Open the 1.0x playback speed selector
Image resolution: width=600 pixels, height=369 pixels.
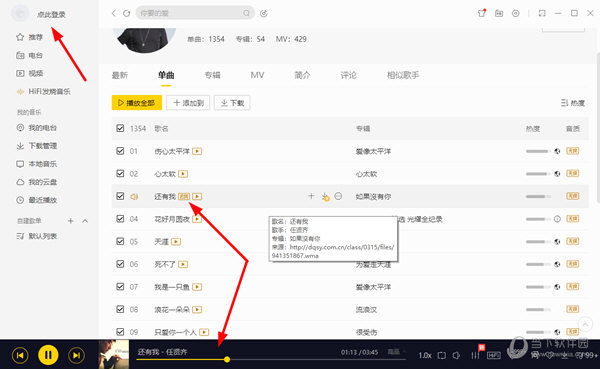[x=425, y=355]
